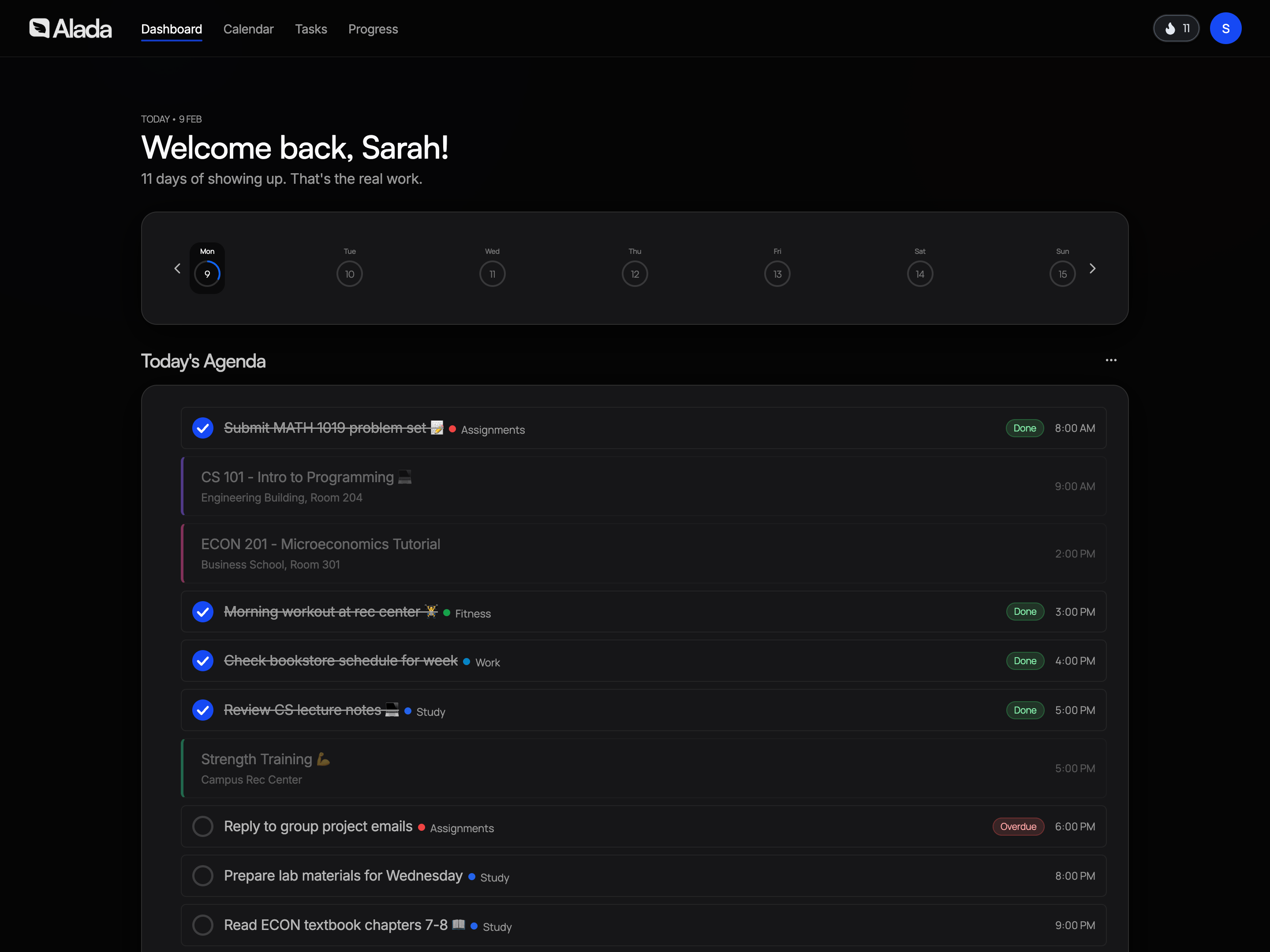This screenshot has height=952, width=1270.
Task: Select Friday the 13th in date strip
Action: (x=777, y=274)
